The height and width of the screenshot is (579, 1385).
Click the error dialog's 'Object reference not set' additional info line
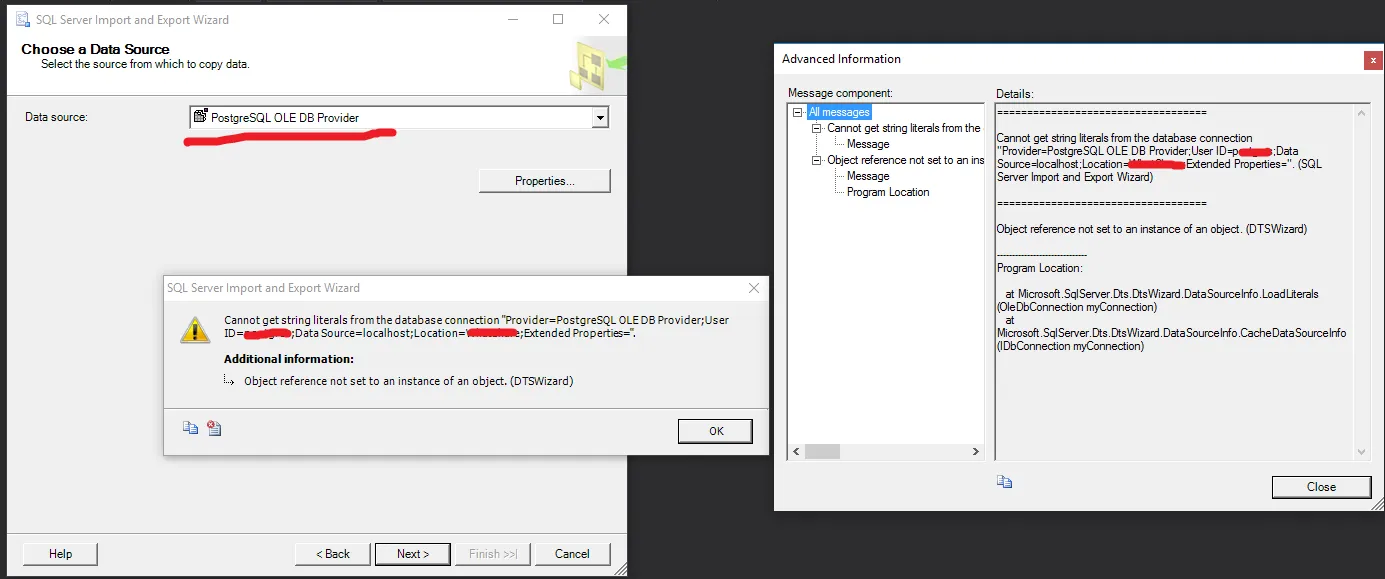[x=409, y=381]
